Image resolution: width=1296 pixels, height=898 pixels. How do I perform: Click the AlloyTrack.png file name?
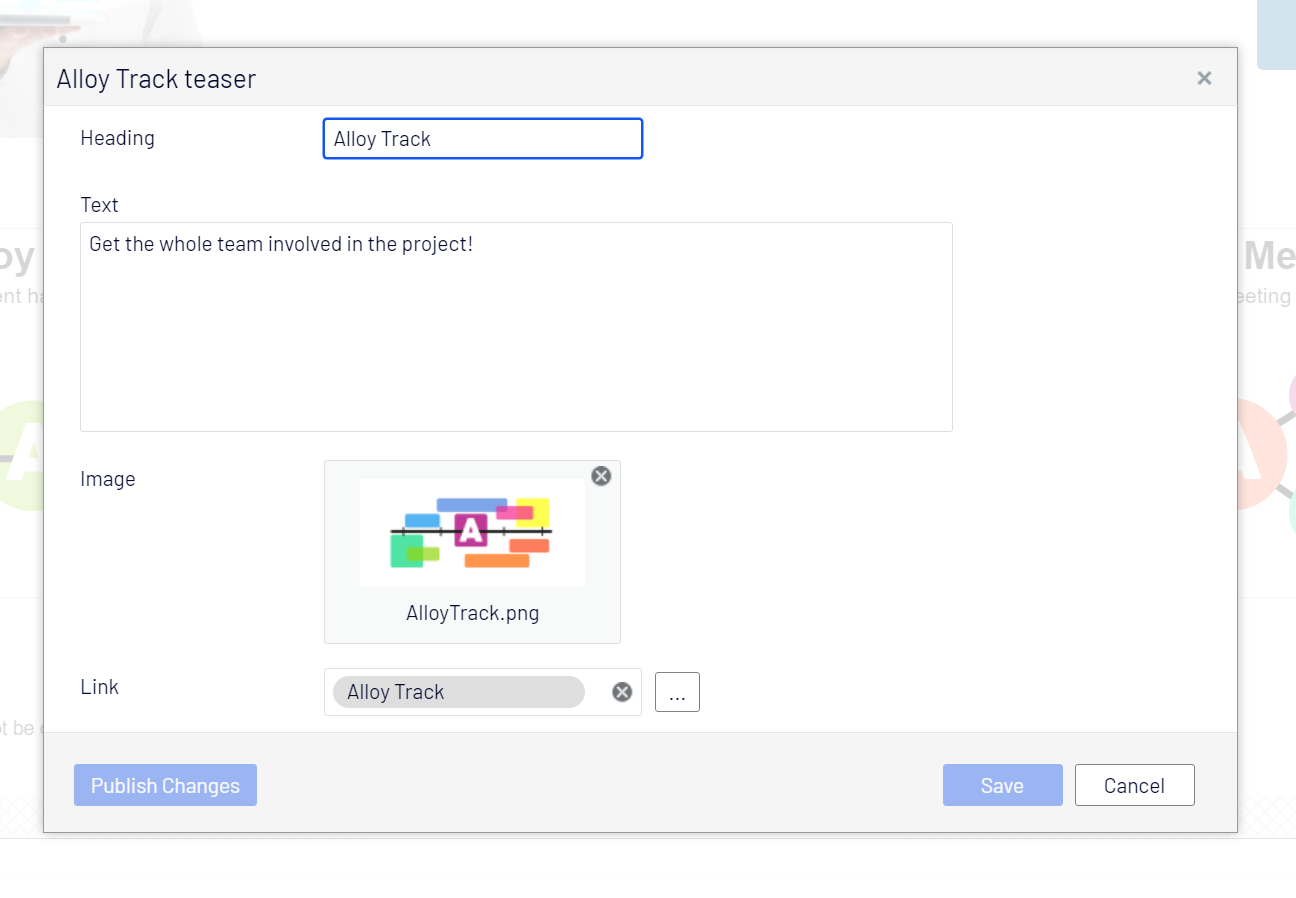(x=472, y=613)
